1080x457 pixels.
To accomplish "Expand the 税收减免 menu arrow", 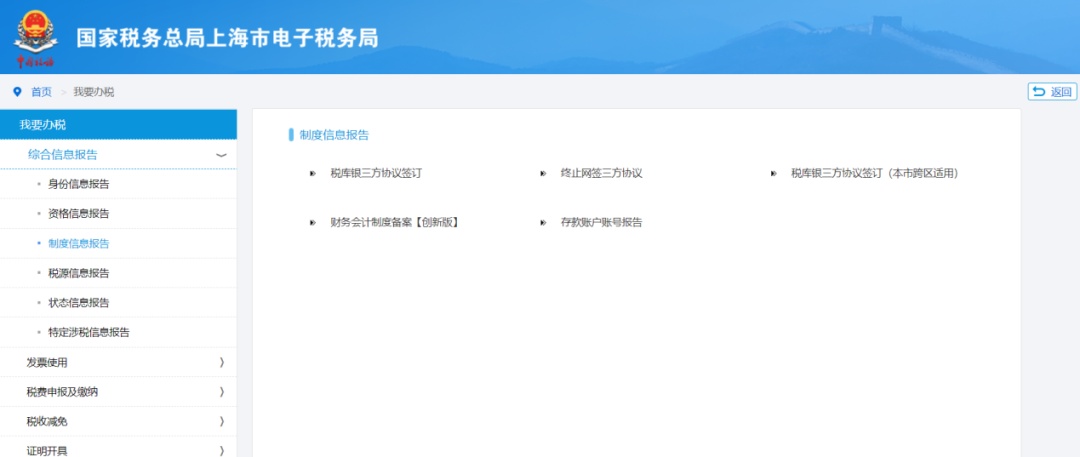I will coord(222,421).
